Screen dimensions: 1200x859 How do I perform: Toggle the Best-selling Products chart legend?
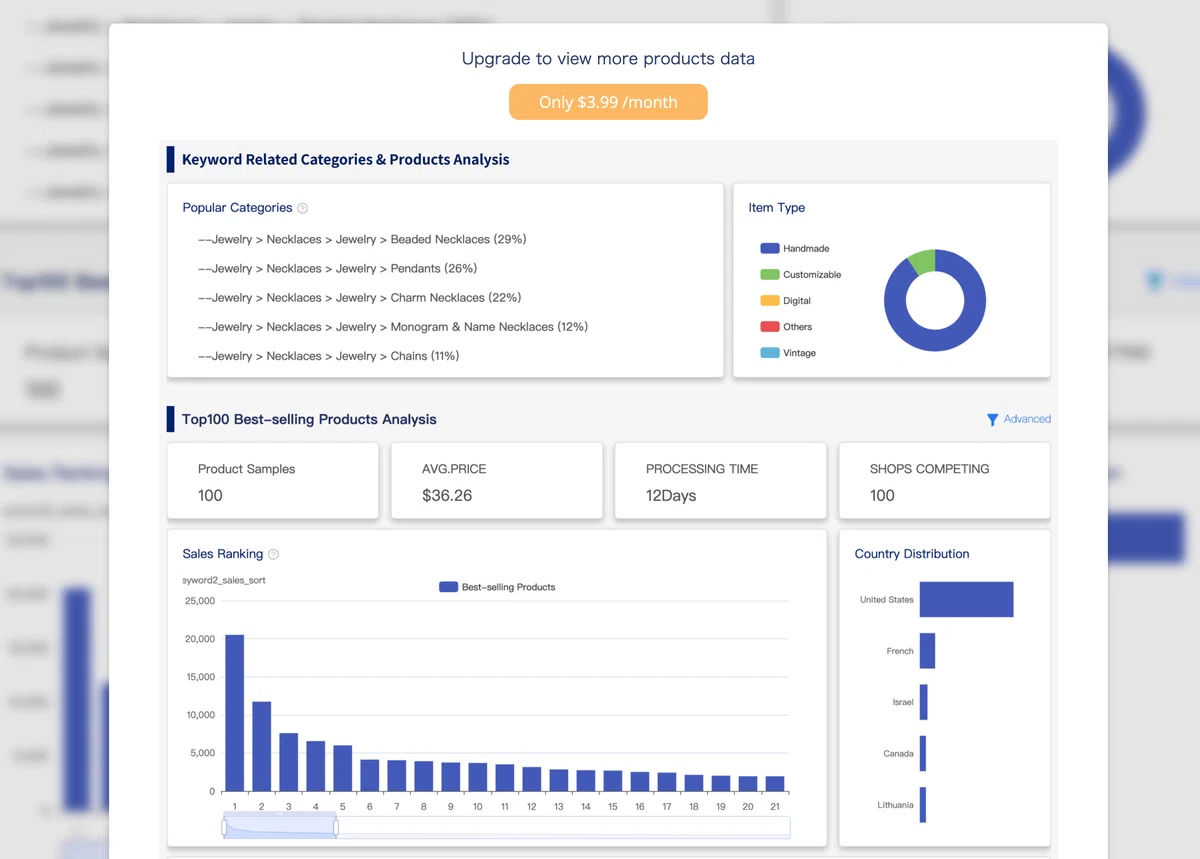(x=497, y=587)
